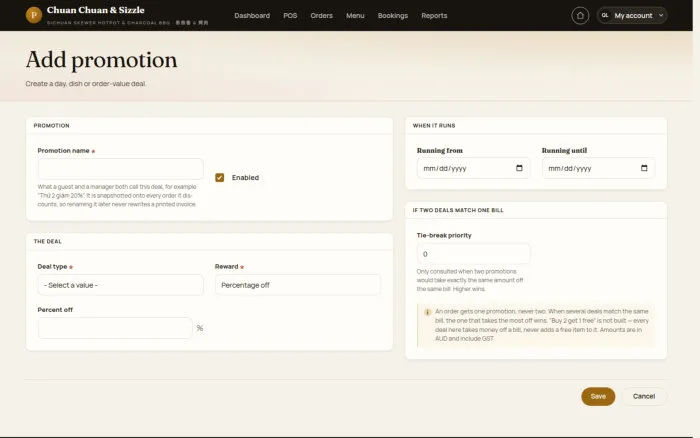Screen dimensions: 700x438
Task: Click the WHEN IT RUNS section header
Action: pyautogui.click(x=434, y=125)
